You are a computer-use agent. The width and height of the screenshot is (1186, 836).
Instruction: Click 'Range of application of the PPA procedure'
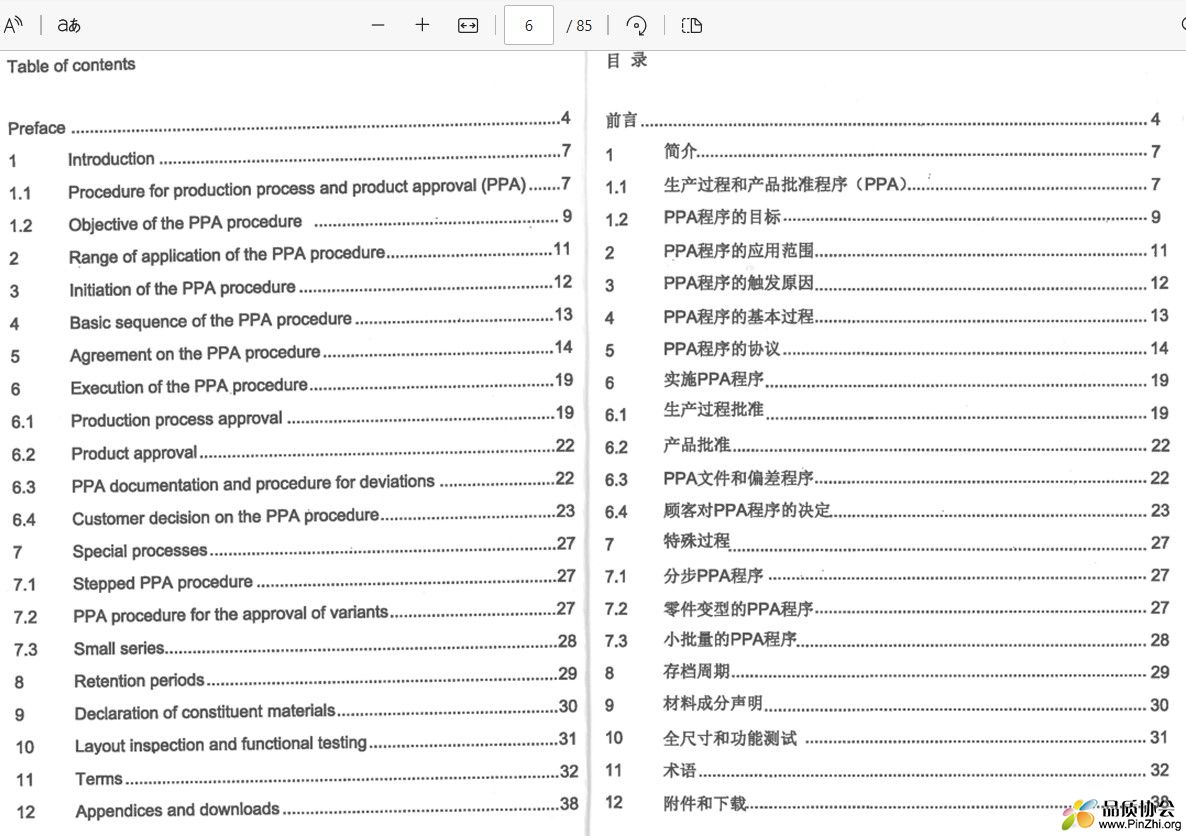[227, 255]
